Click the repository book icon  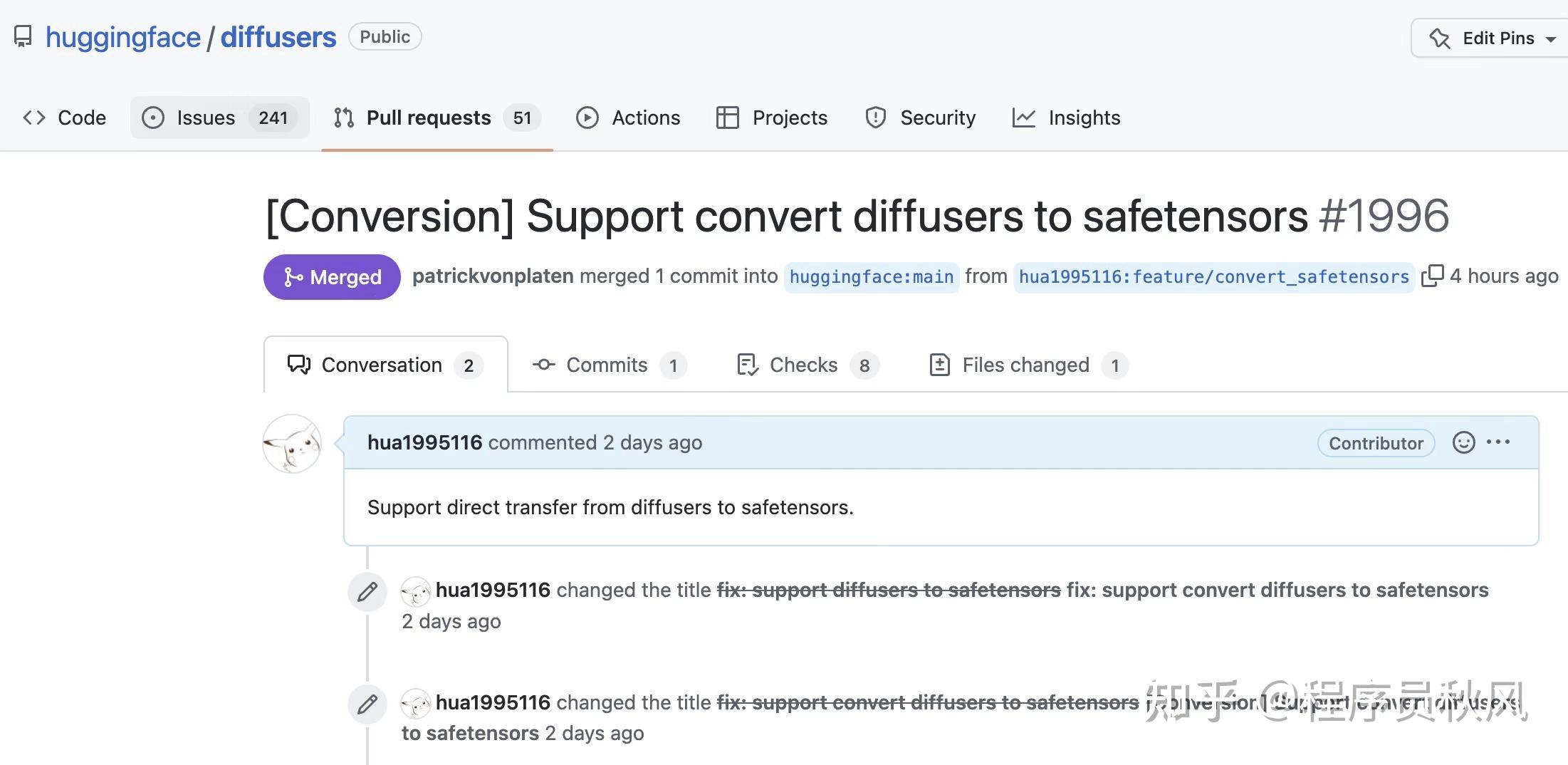[x=23, y=37]
